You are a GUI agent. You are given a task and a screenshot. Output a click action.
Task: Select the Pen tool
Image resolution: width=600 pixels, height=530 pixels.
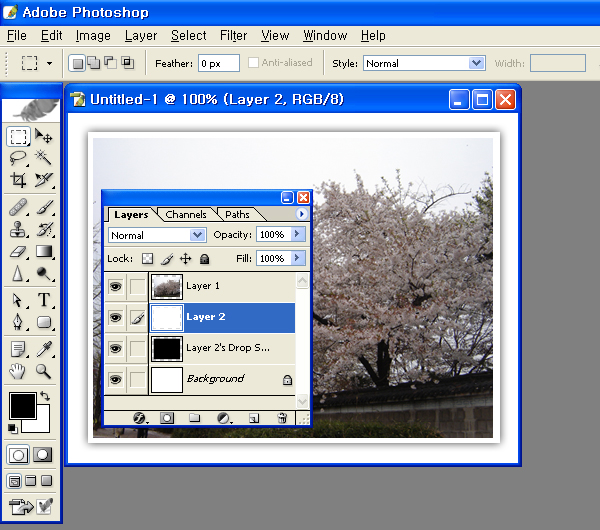18,322
